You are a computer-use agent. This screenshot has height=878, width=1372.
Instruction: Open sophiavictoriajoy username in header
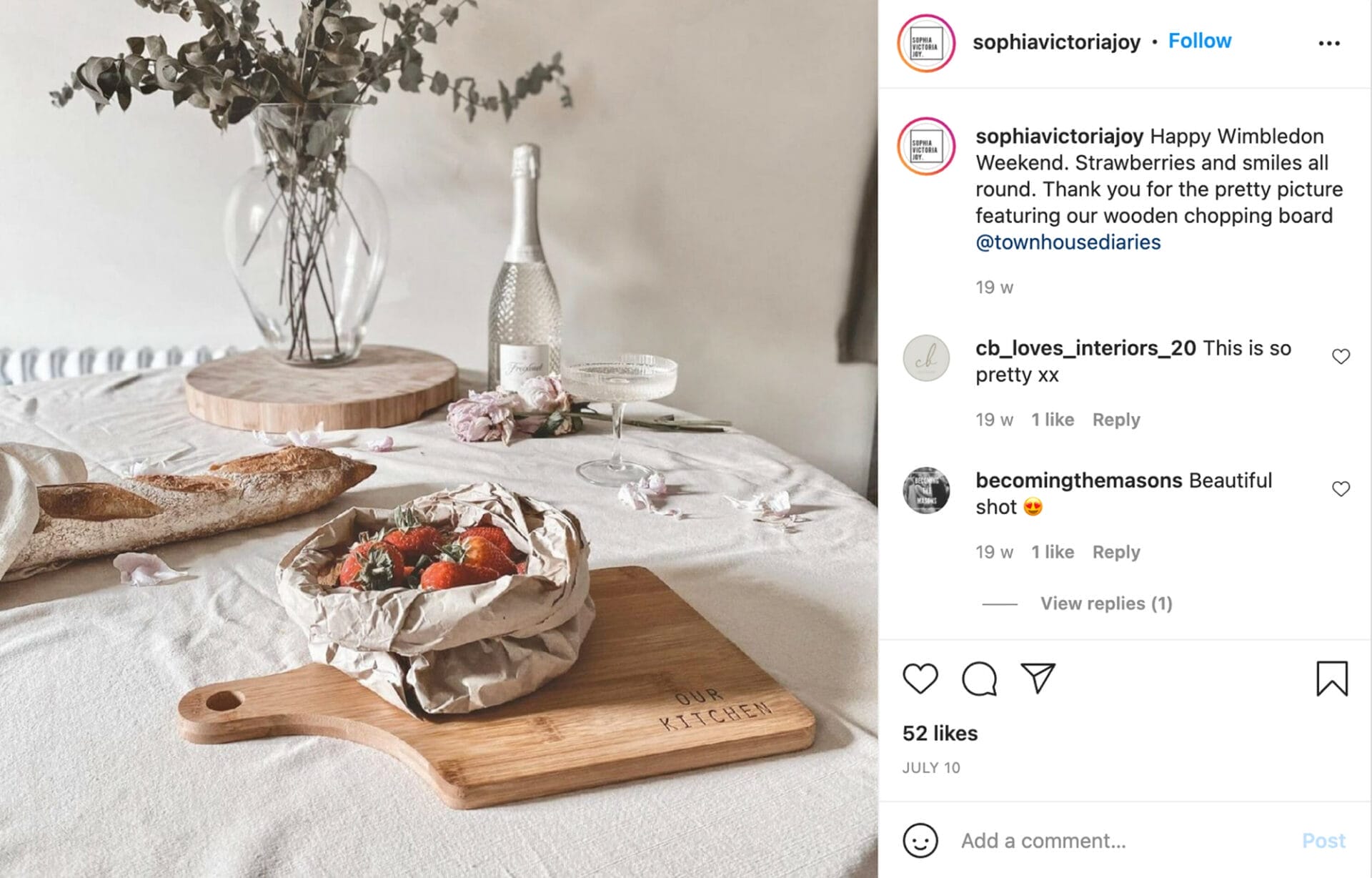[x=1056, y=42]
